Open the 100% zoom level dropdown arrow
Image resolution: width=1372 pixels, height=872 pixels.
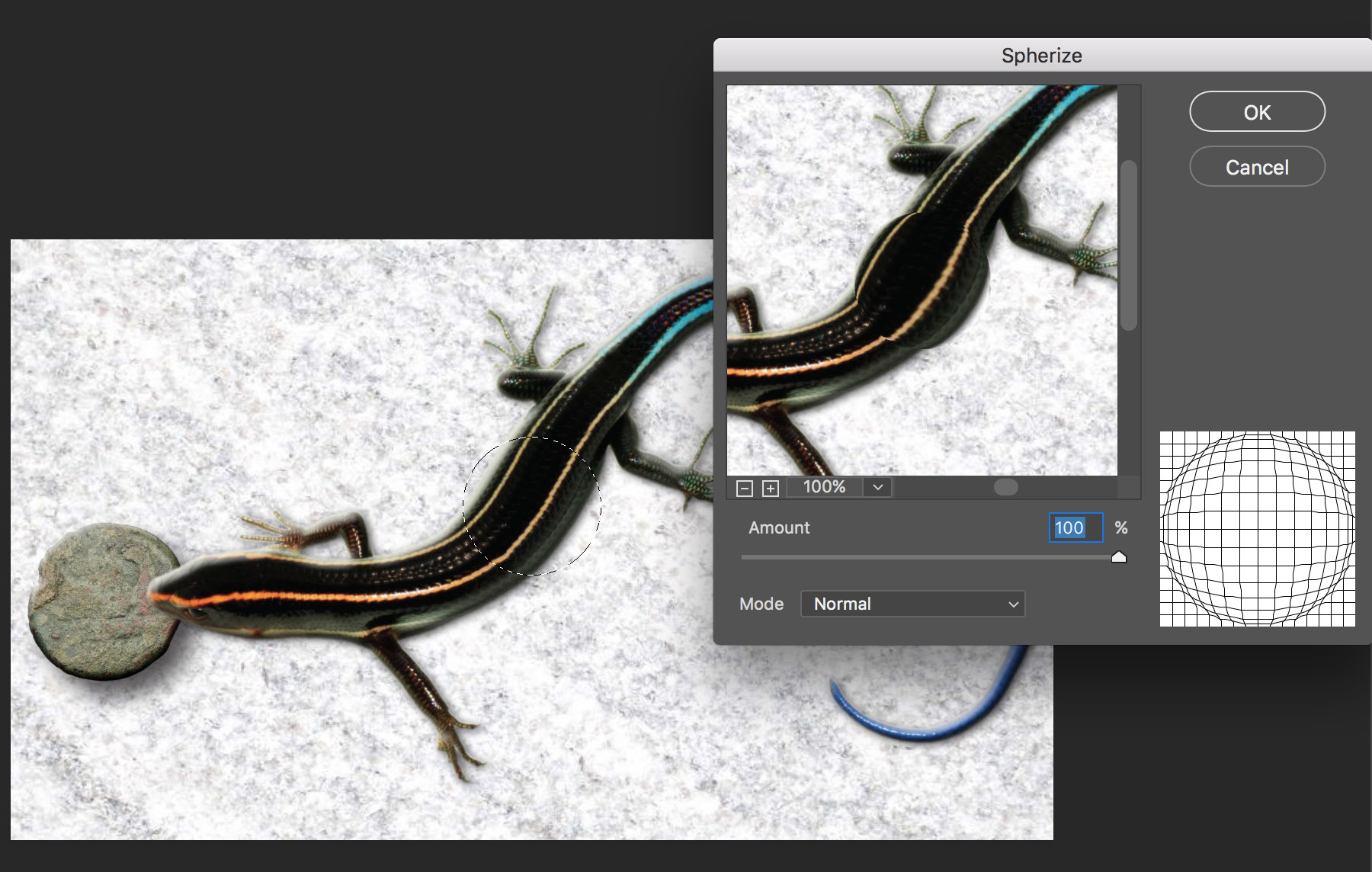(878, 488)
